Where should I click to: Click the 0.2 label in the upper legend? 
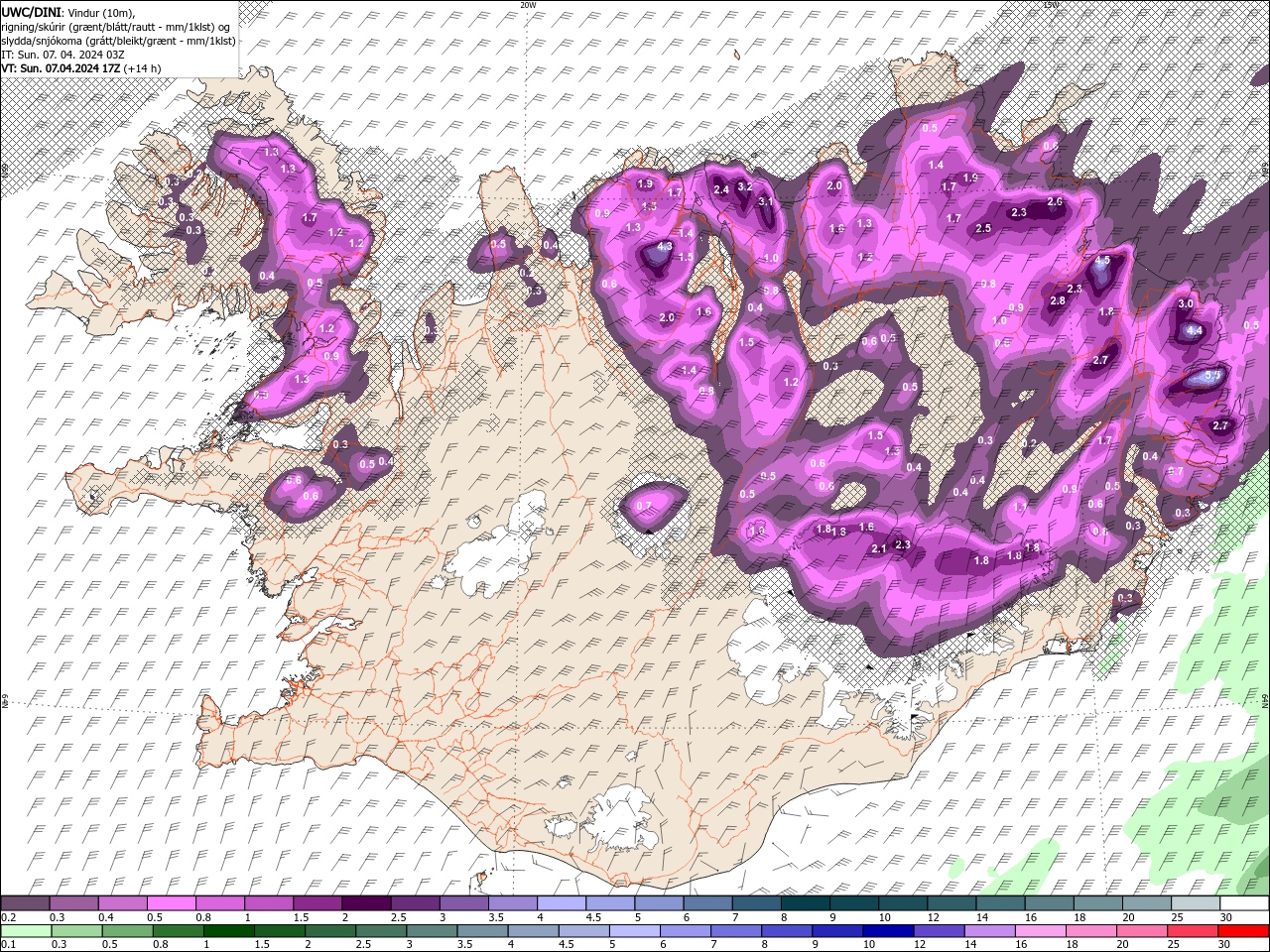point(9,917)
